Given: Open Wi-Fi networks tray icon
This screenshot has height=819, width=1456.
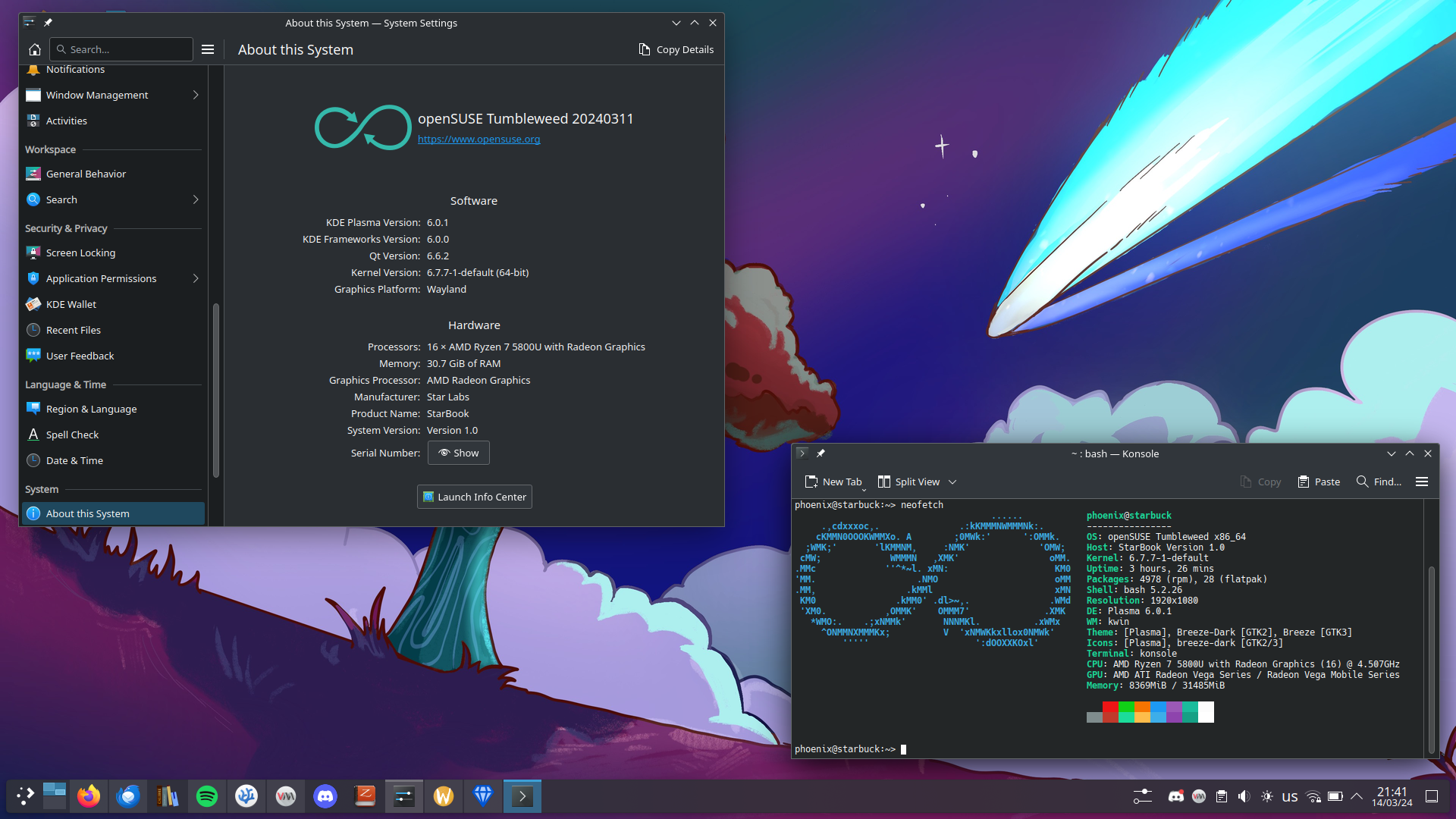Looking at the screenshot, I should (x=1313, y=796).
